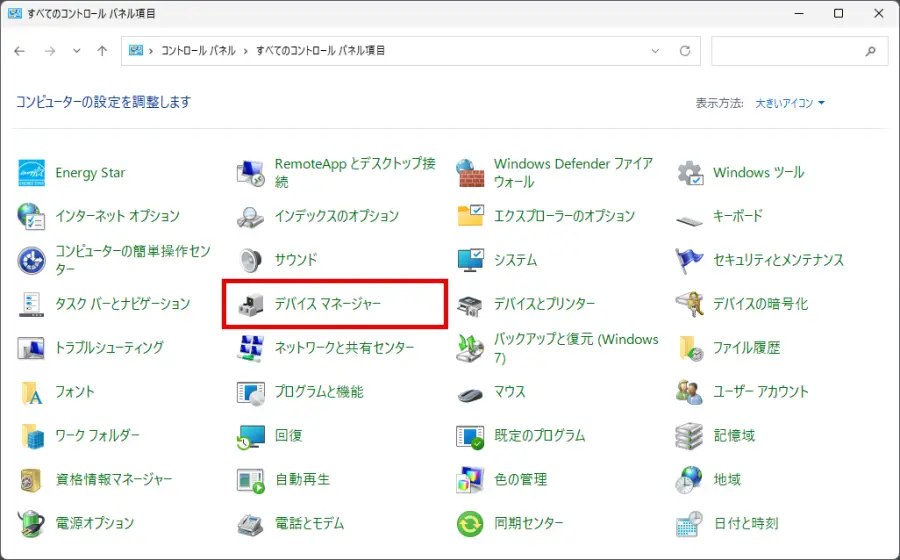900x560 pixels.
Task: Open the 日付と時刻 link text
Action: tap(746, 523)
